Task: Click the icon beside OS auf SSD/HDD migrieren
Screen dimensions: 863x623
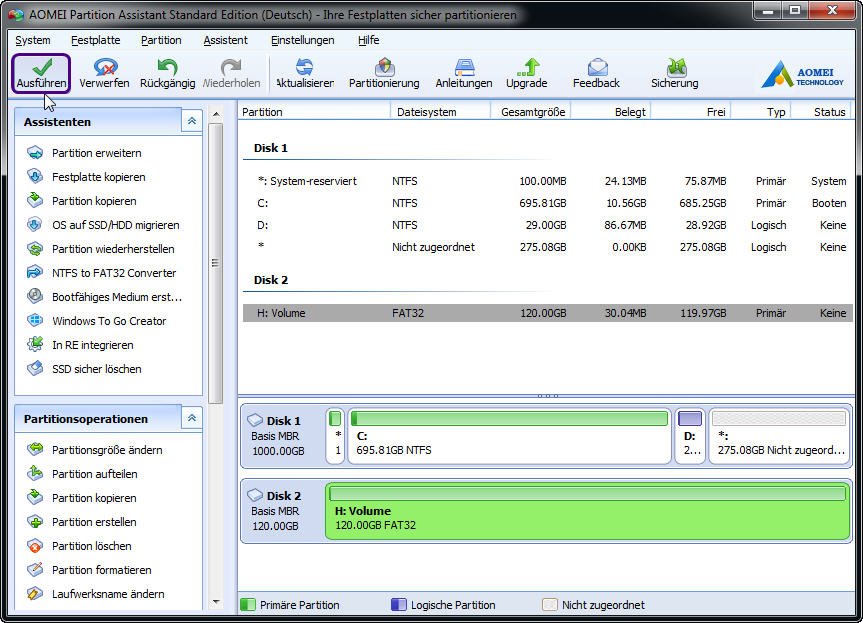Action: [x=35, y=225]
